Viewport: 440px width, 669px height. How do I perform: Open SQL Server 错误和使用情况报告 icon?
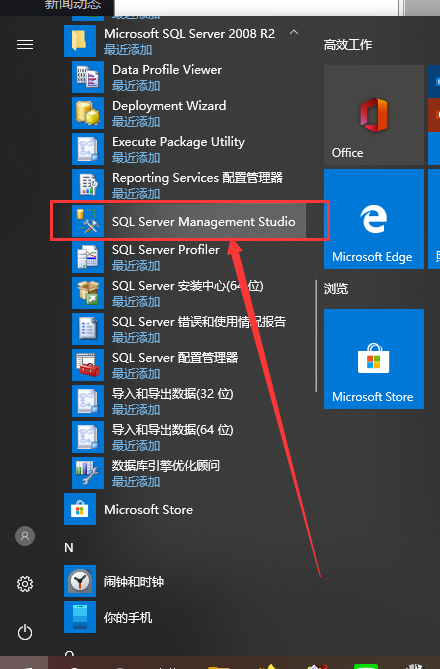point(88,329)
